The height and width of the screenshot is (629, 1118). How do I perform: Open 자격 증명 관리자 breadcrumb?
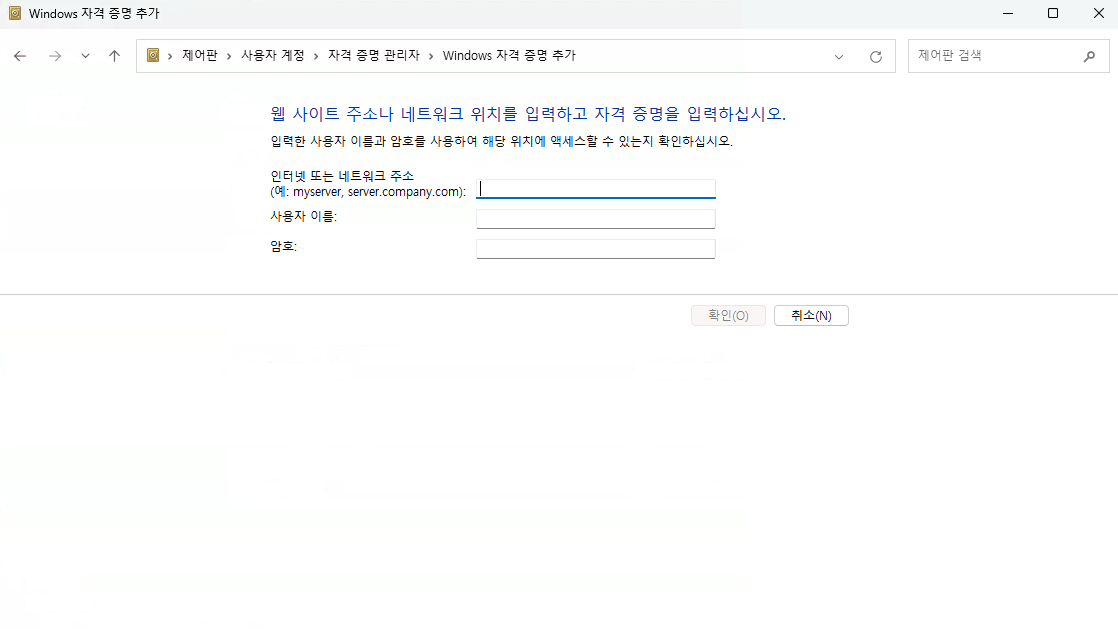pyautogui.click(x=374, y=55)
